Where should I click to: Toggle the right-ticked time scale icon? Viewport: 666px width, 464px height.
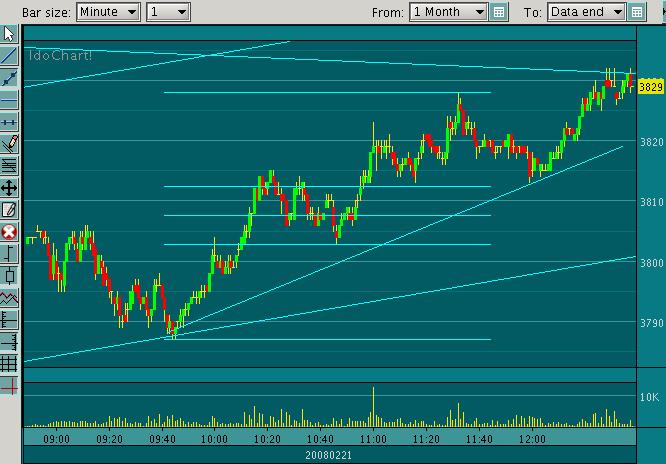pyautogui.click(x=9, y=342)
